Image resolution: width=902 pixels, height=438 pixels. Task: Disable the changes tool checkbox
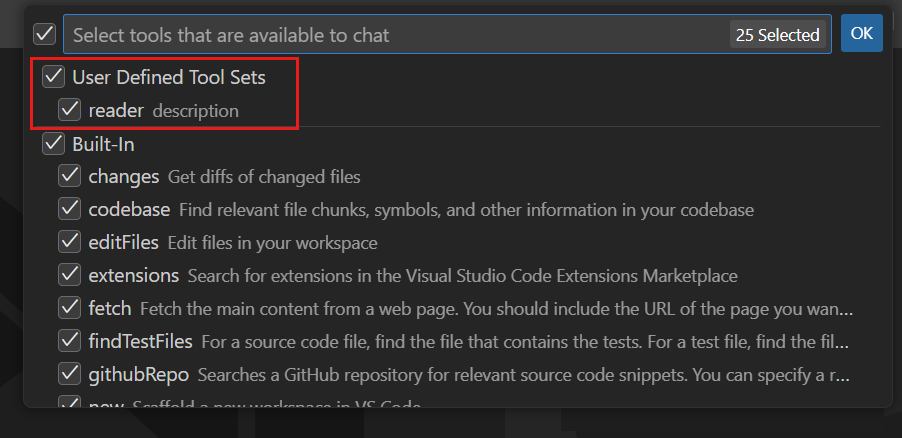pos(69,177)
